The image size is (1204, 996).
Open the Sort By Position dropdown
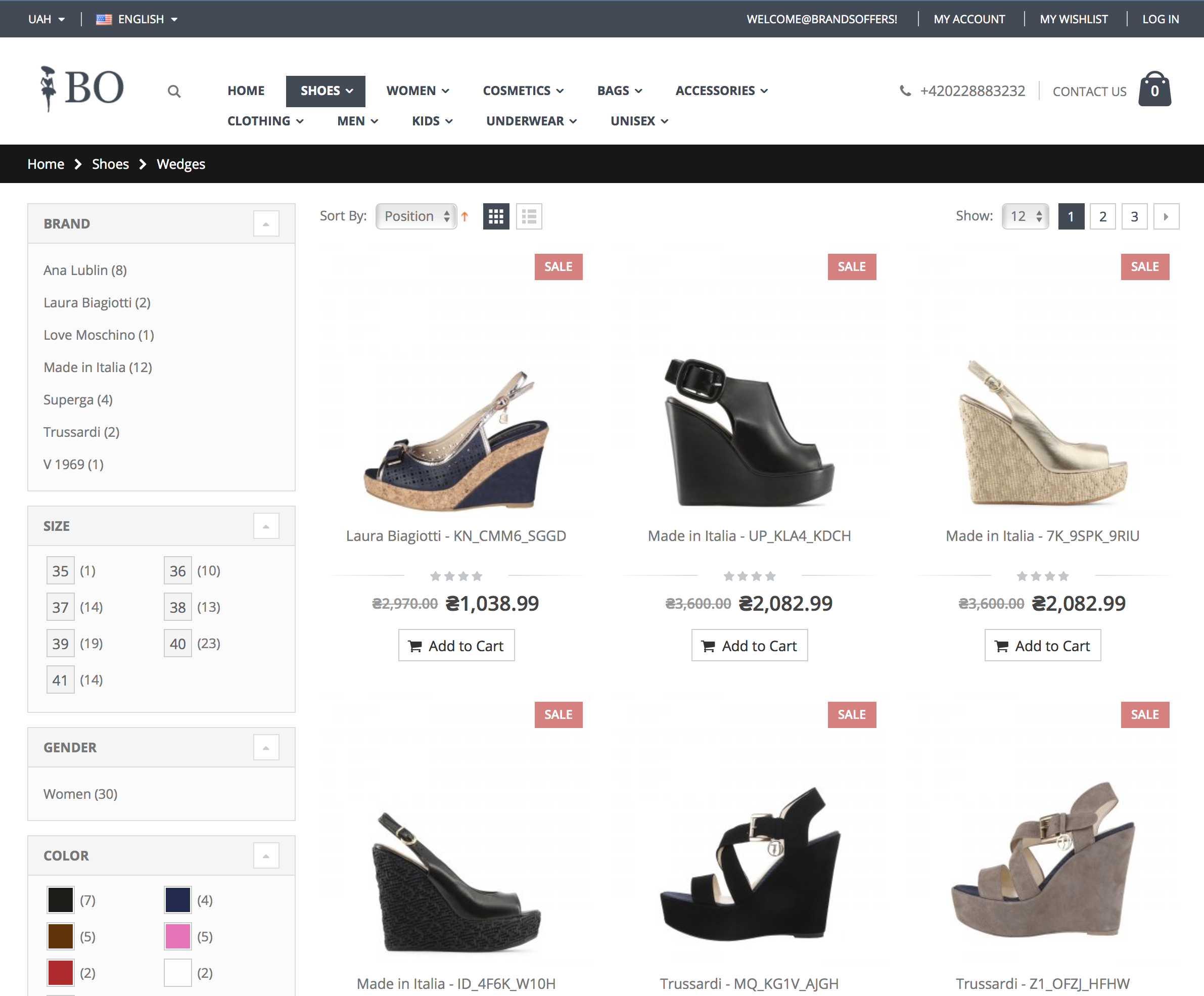pyautogui.click(x=416, y=216)
